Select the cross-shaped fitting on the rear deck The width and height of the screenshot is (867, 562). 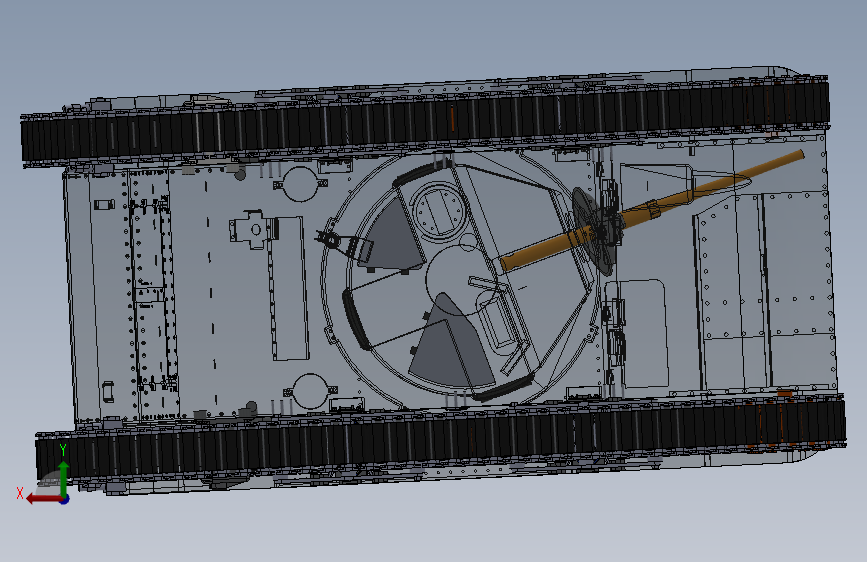coord(252,229)
